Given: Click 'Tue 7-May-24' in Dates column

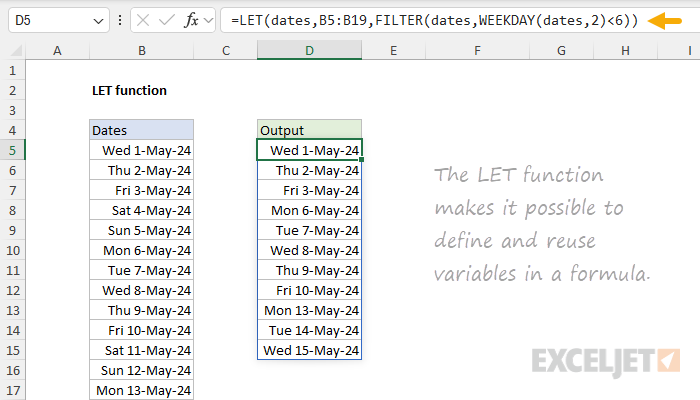Looking at the screenshot, I should coord(142,270).
